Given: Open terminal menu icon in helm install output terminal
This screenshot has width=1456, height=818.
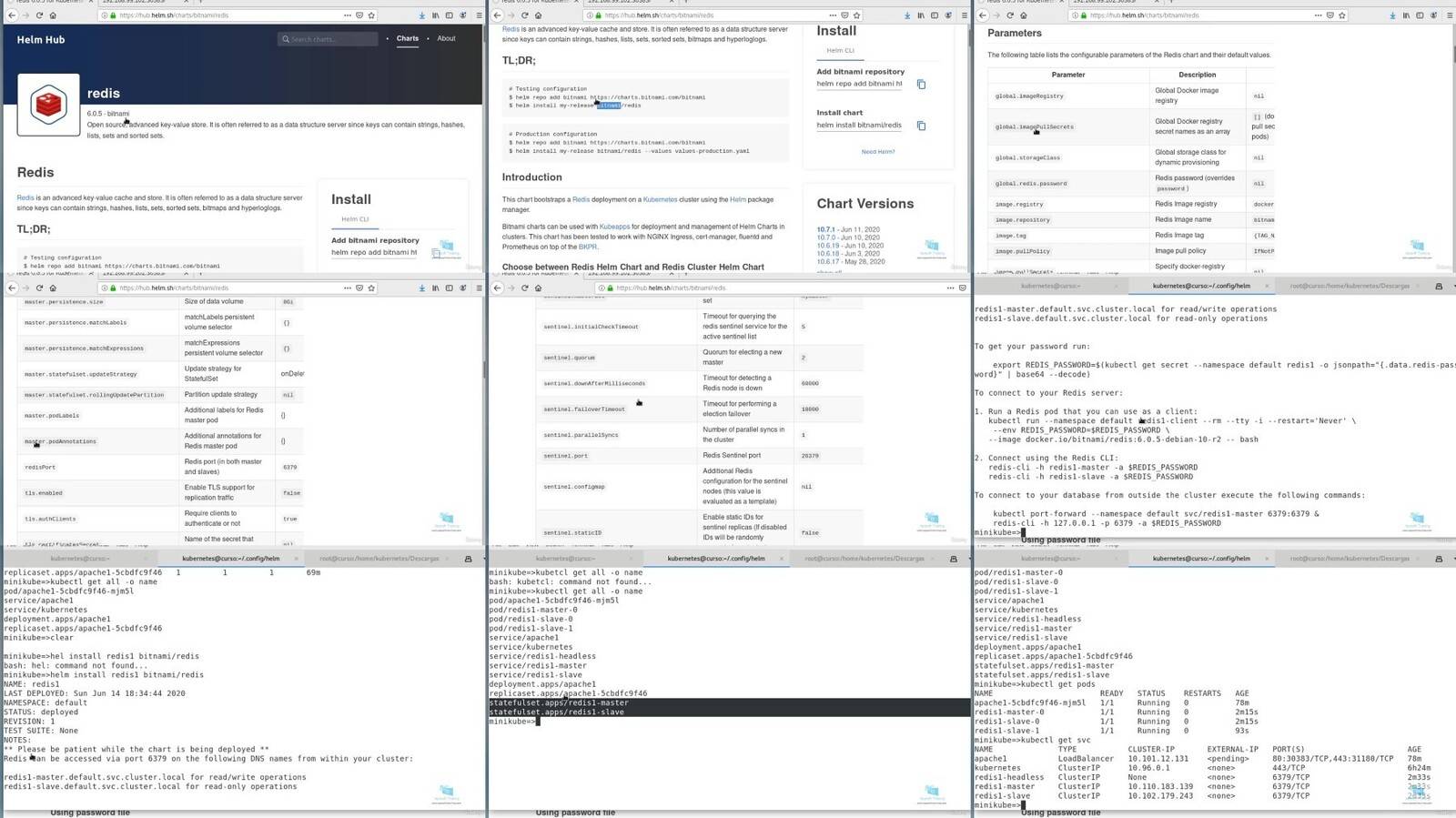Looking at the screenshot, I should (x=469, y=558).
